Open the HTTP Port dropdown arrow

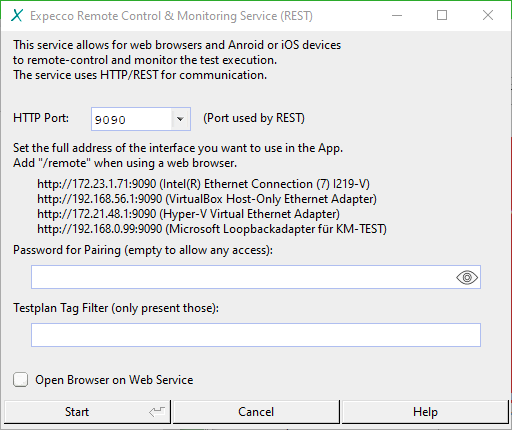coord(180,119)
